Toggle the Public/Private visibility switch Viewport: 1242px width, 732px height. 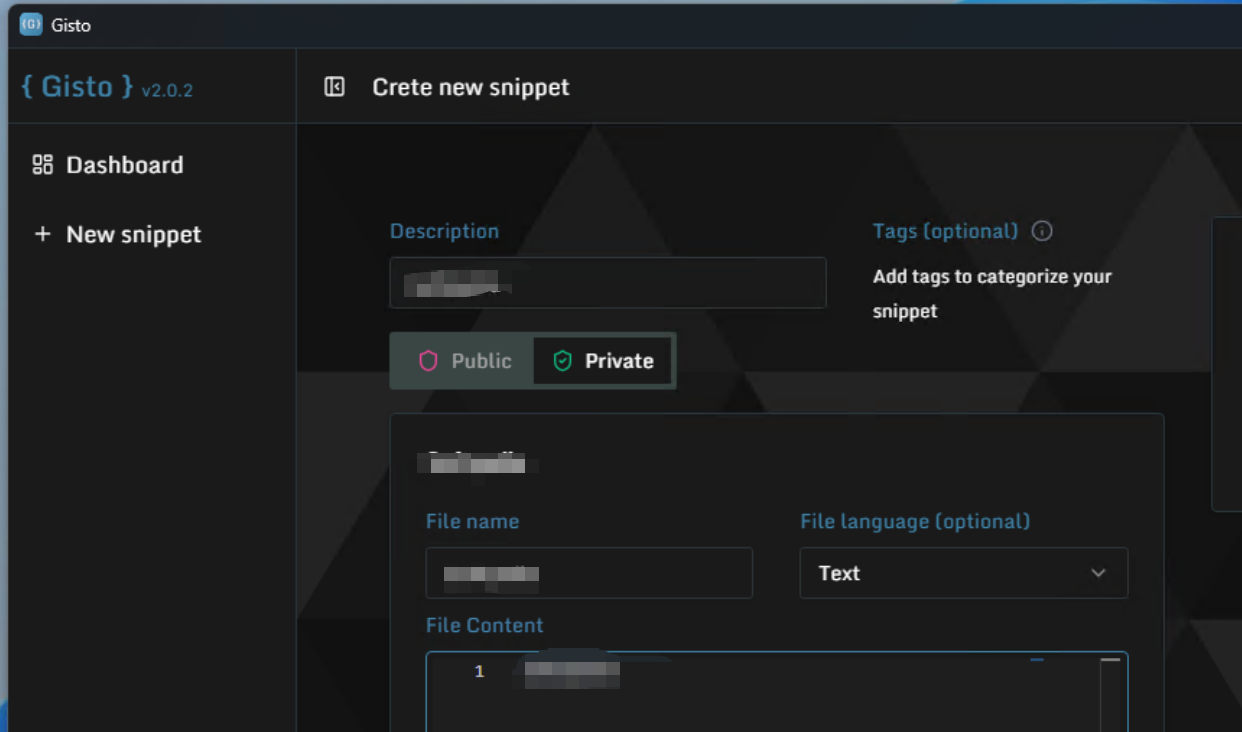pos(532,361)
